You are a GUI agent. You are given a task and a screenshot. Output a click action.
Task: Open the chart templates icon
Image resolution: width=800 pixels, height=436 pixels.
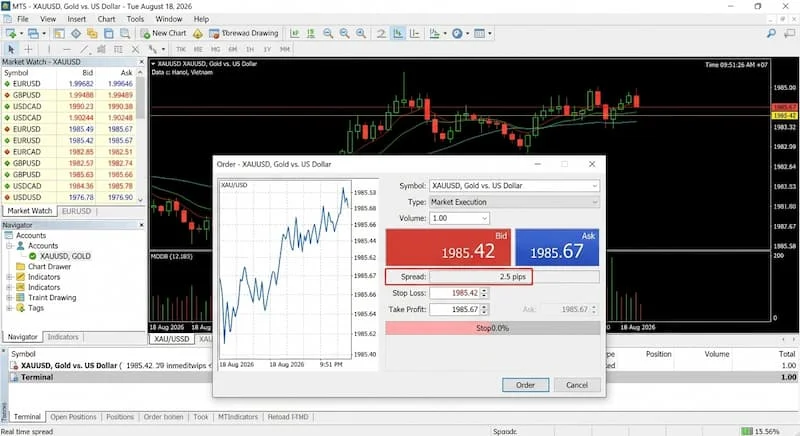[x=479, y=34]
